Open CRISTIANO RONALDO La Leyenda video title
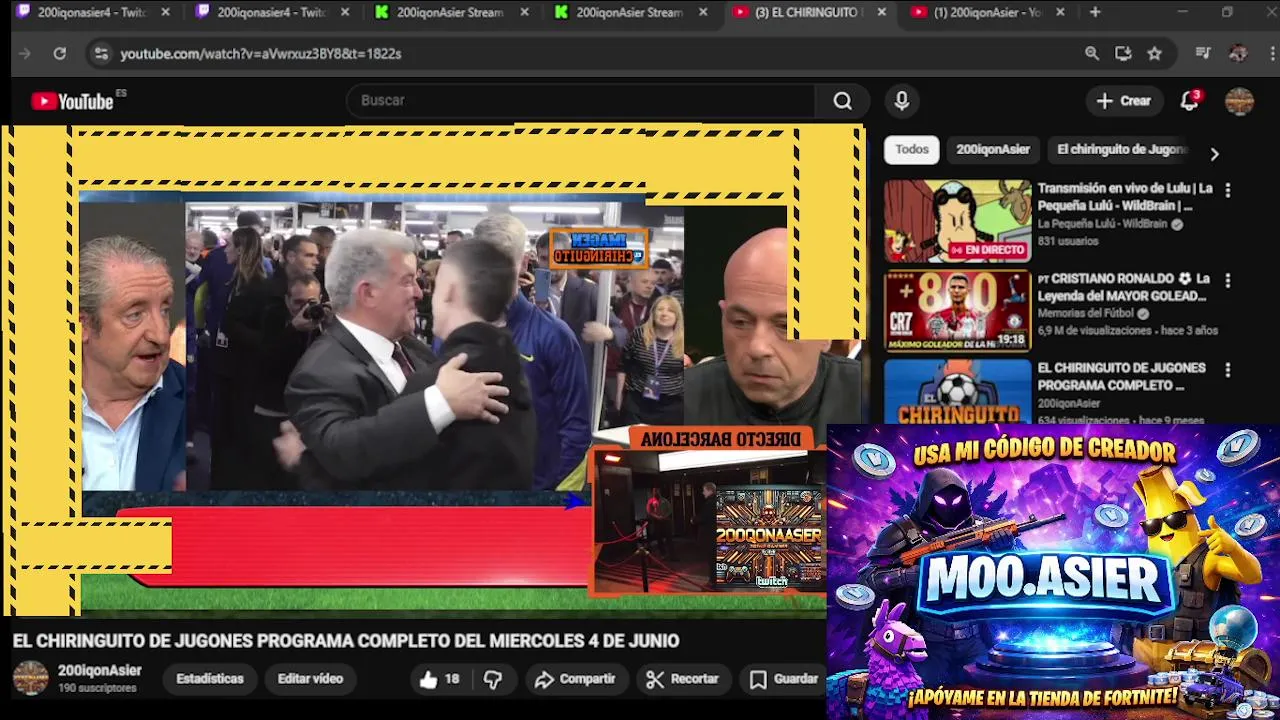Viewport: 1280px width, 720px height. 1124,287
